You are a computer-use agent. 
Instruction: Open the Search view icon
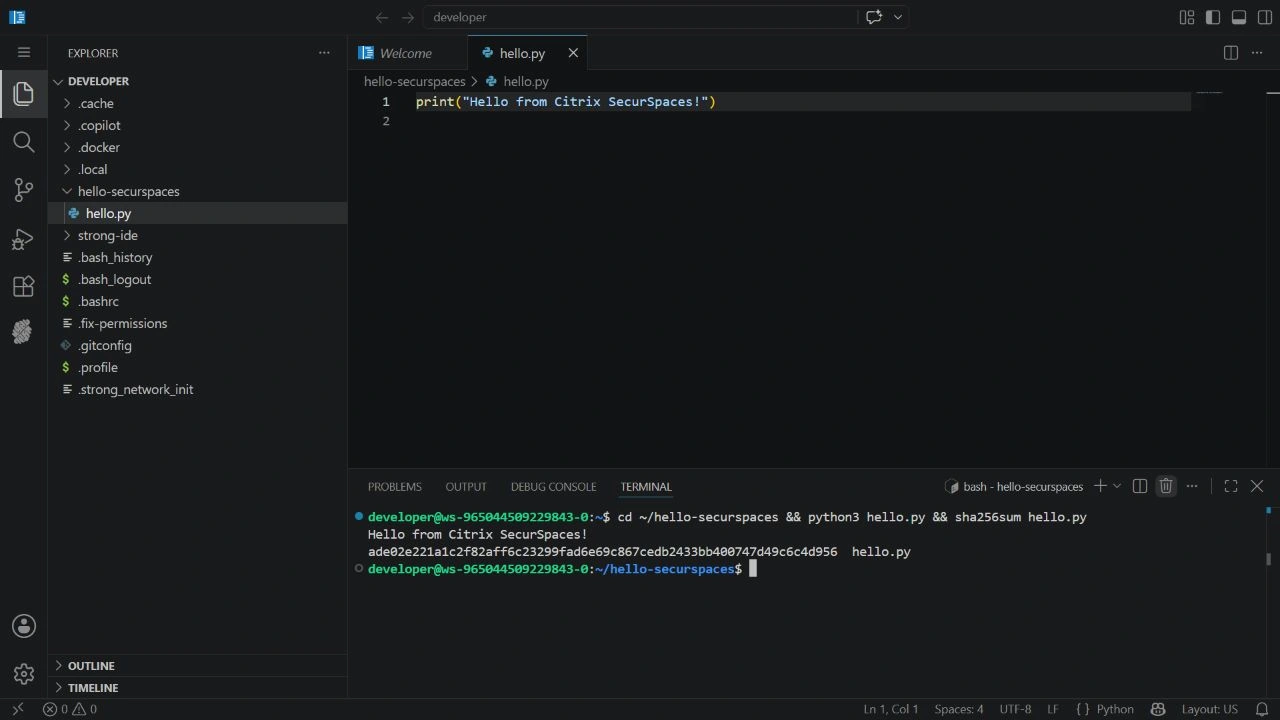click(x=24, y=142)
